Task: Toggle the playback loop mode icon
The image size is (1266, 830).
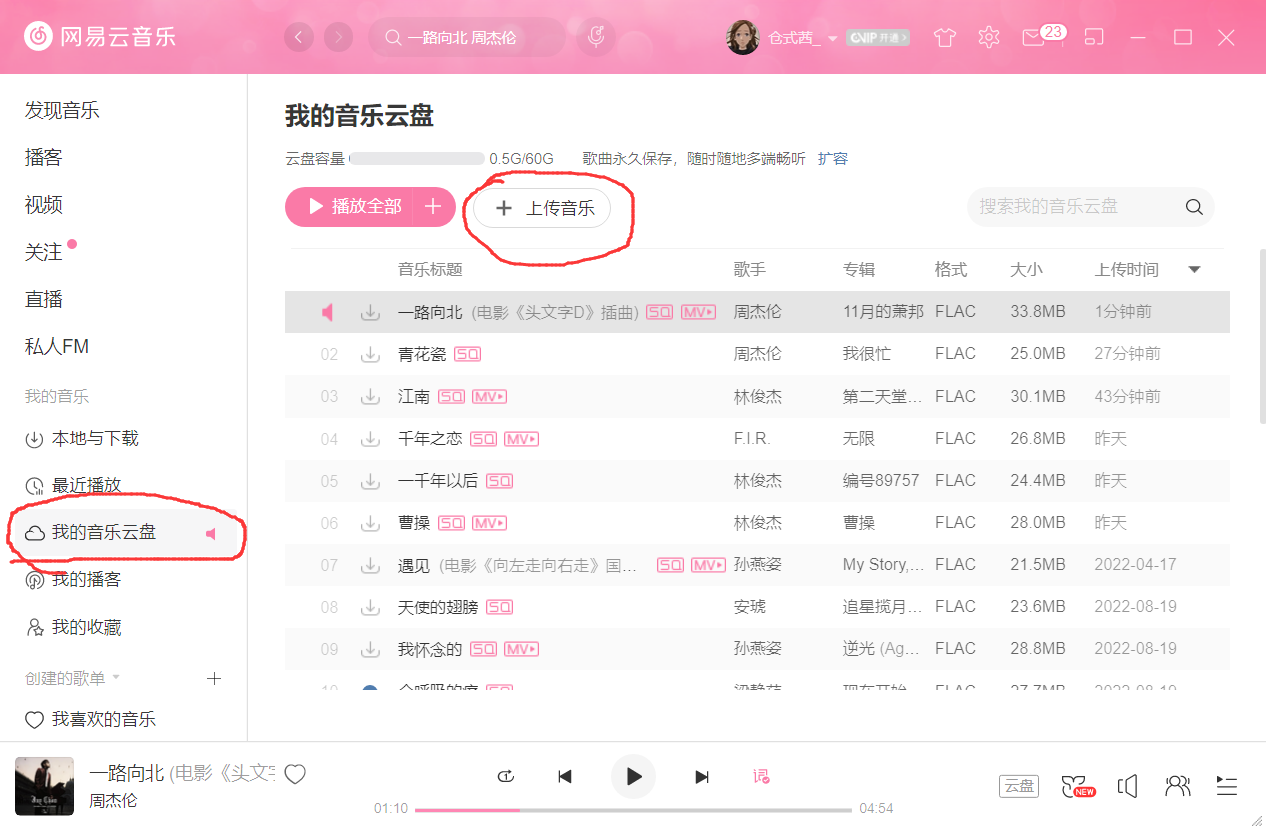Action: pyautogui.click(x=506, y=776)
